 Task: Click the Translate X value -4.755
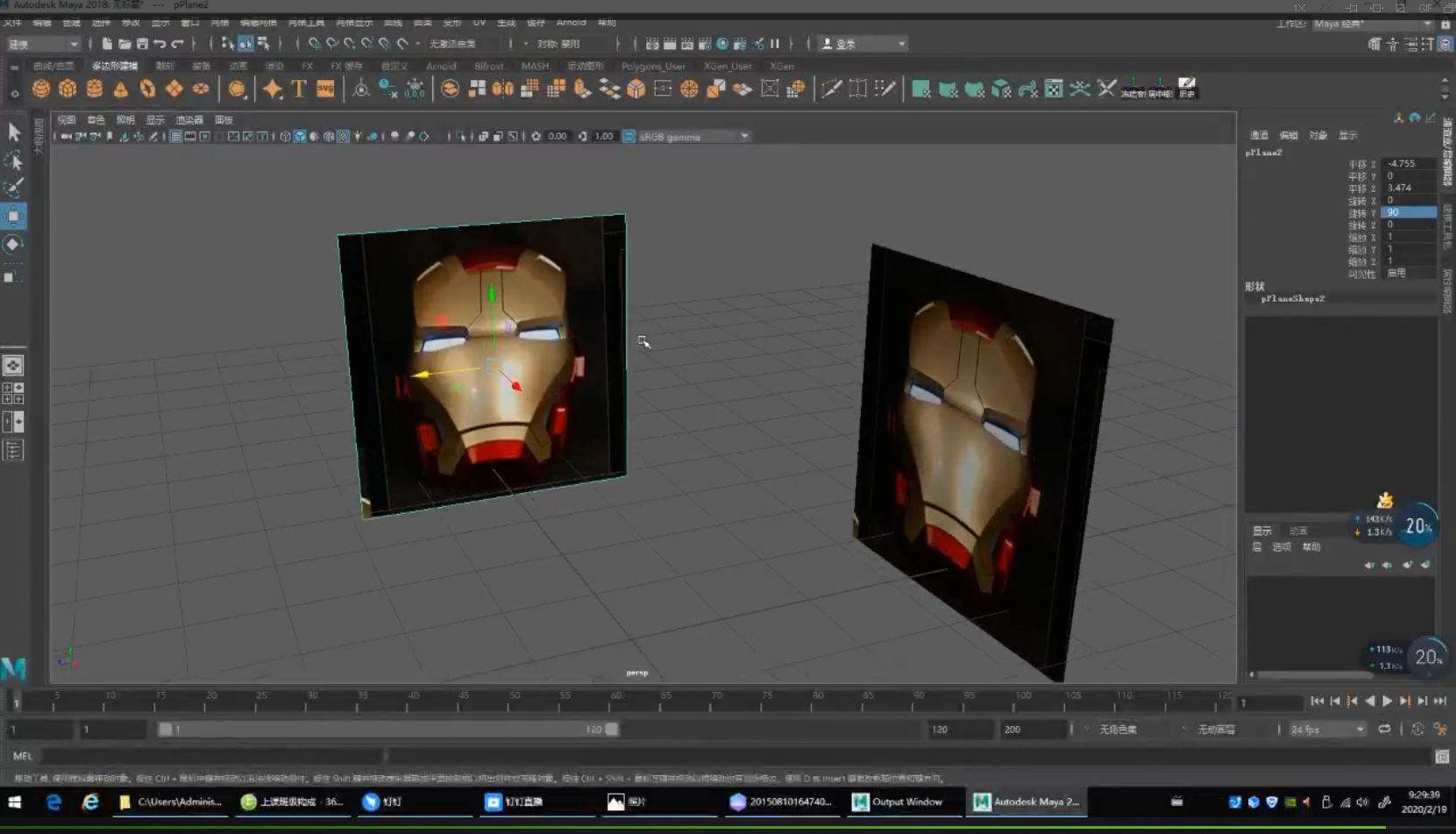click(1409, 163)
